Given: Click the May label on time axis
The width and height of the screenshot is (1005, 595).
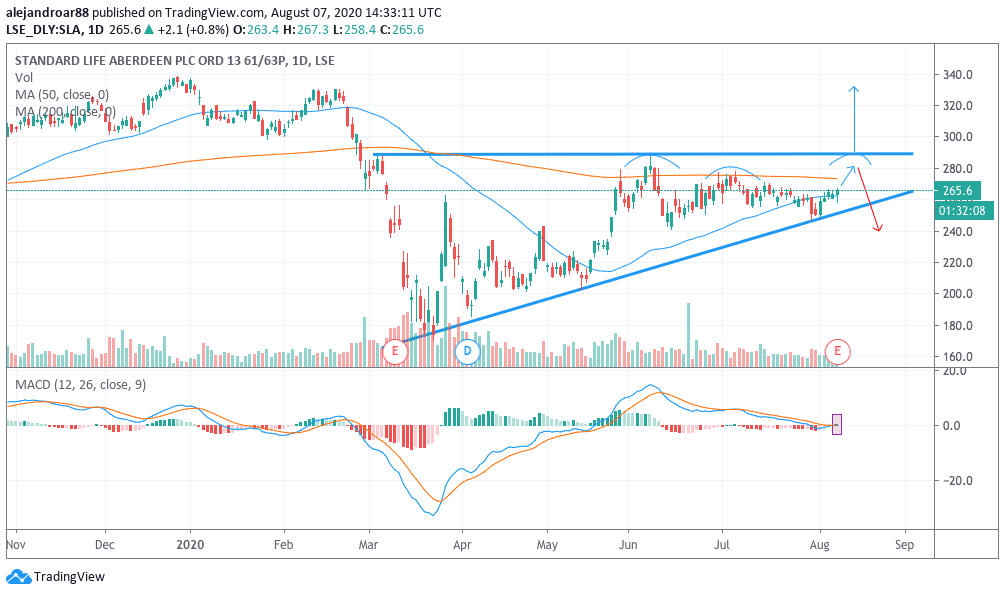Looking at the screenshot, I should (x=547, y=545).
